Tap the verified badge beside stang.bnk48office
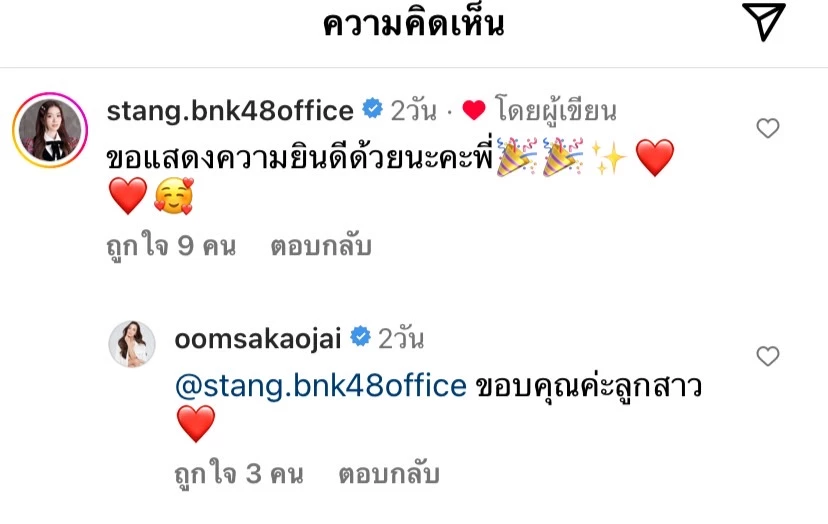 [x=372, y=109]
